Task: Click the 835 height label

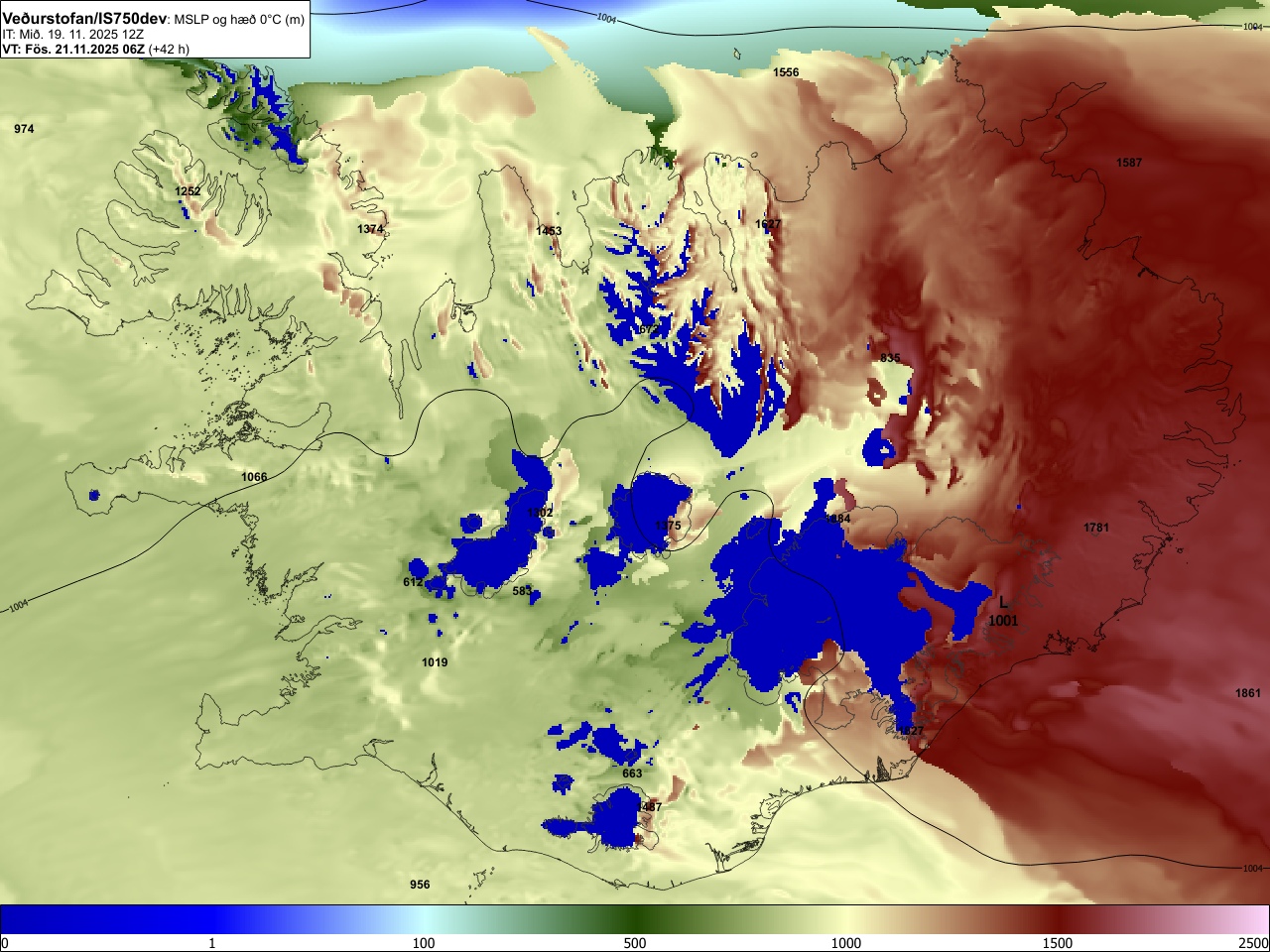Action: [x=890, y=358]
